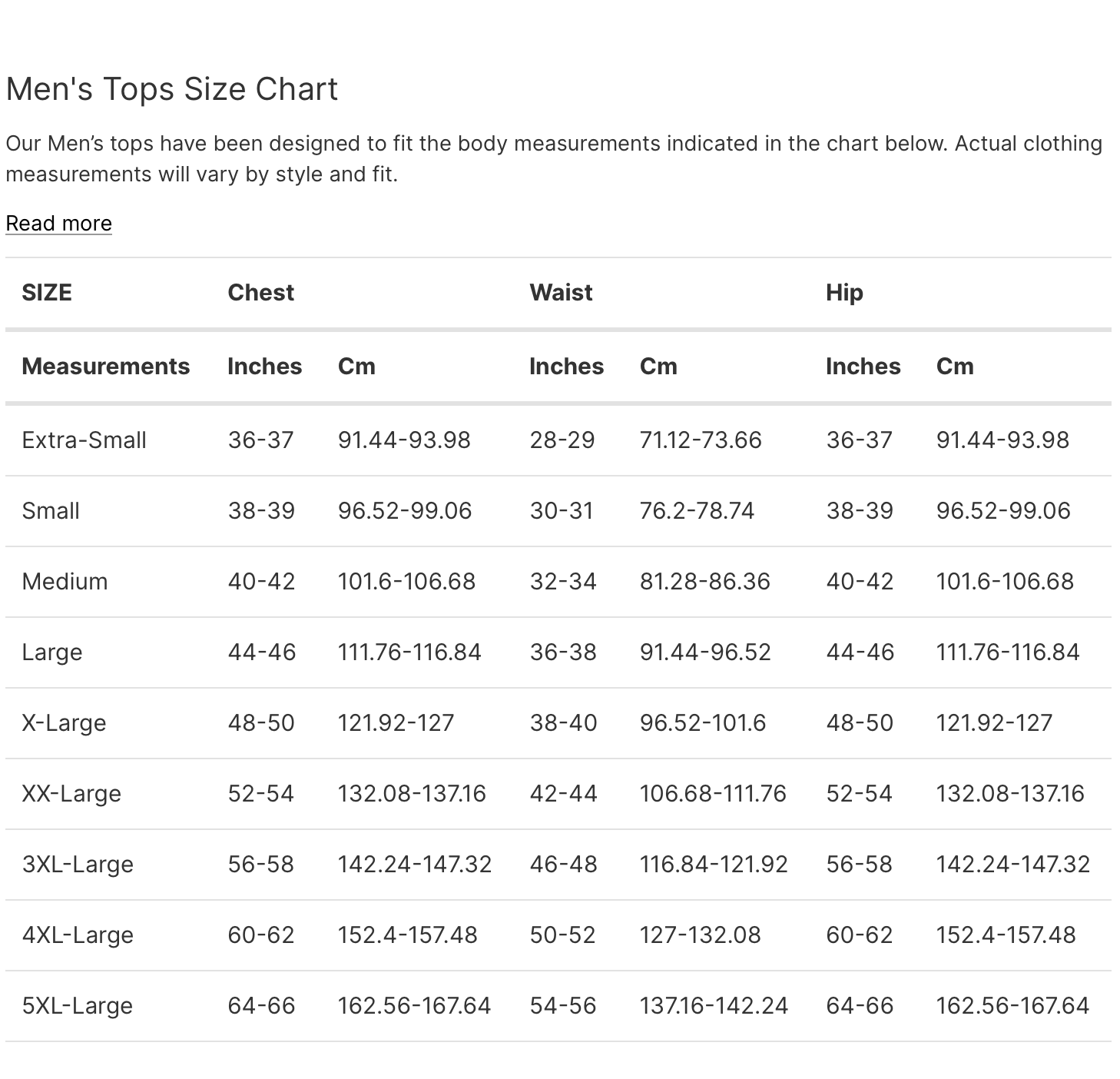Viewport: 1120px width, 1079px height.
Task: Click the 3XL-Large row label
Action: coord(78,865)
